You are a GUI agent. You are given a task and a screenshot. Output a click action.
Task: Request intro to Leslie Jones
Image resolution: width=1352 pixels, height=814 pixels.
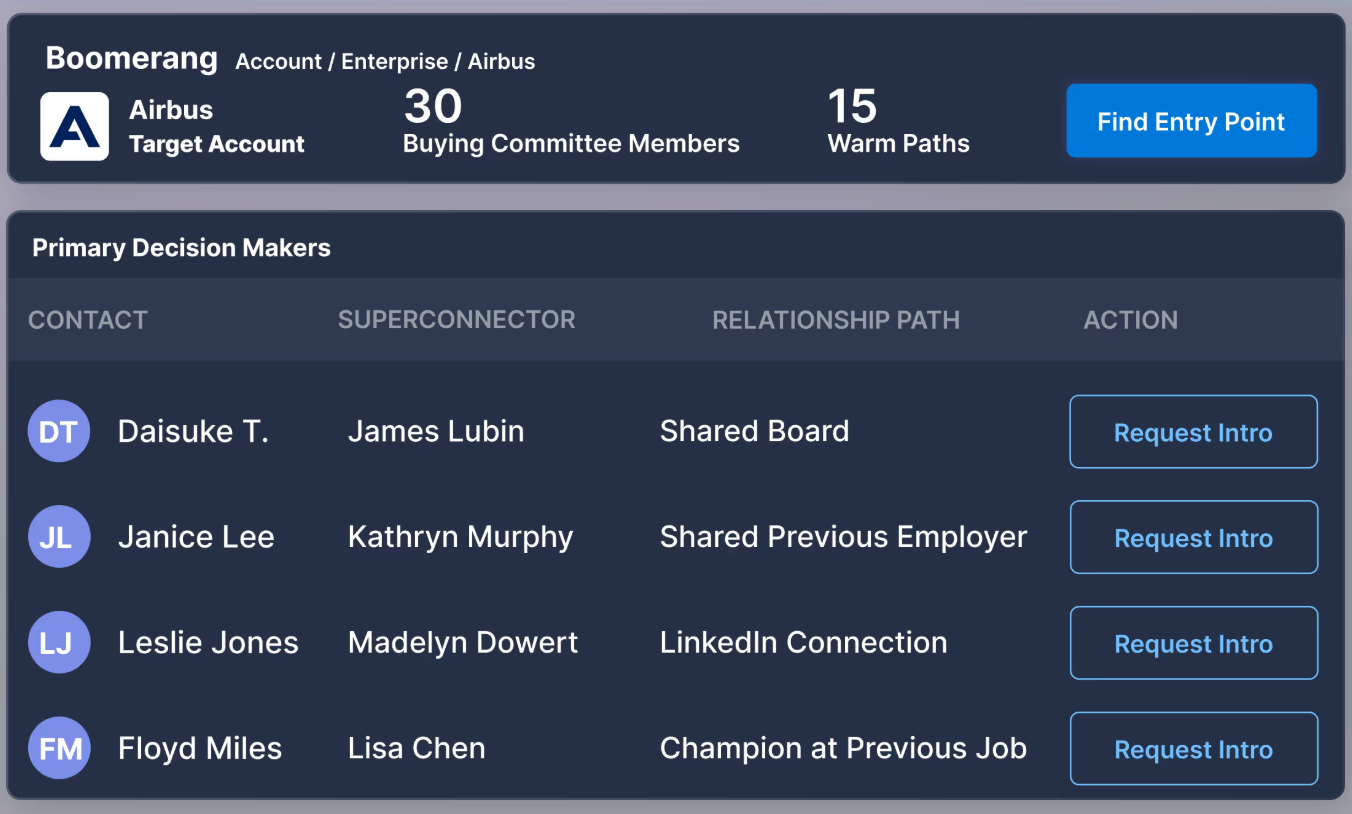(x=1193, y=643)
